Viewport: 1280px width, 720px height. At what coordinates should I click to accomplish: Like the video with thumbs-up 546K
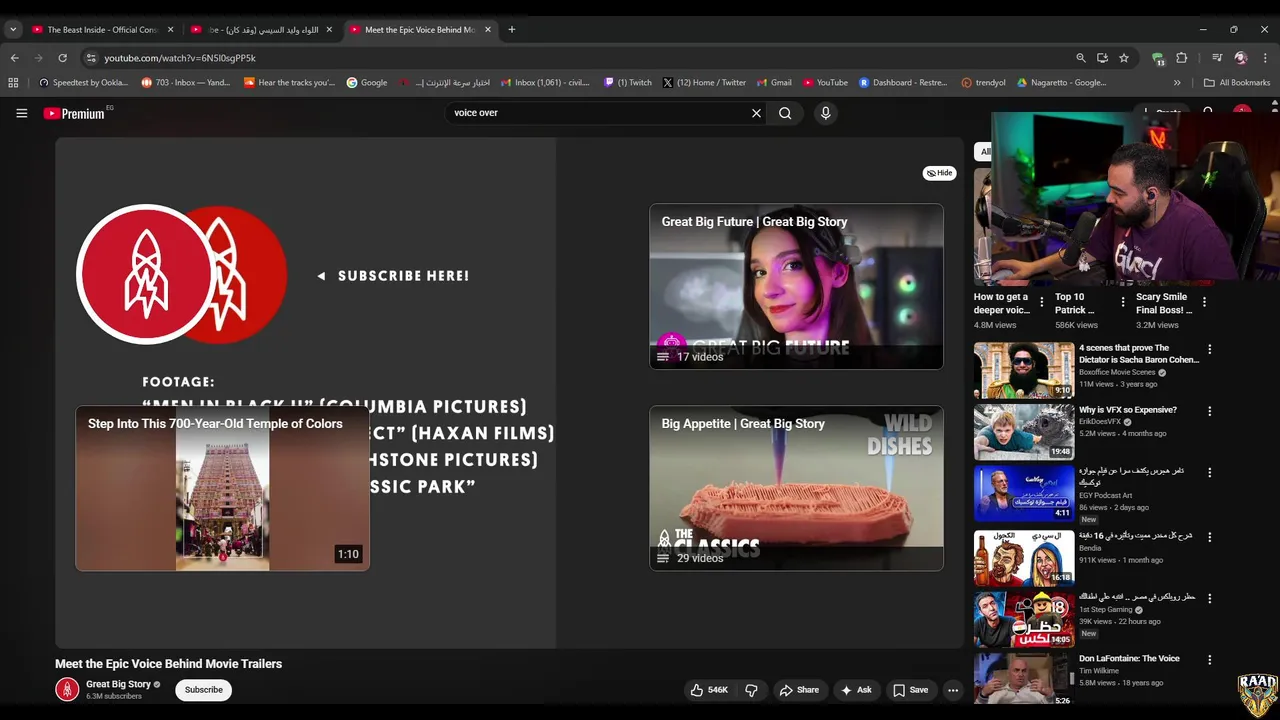point(709,690)
